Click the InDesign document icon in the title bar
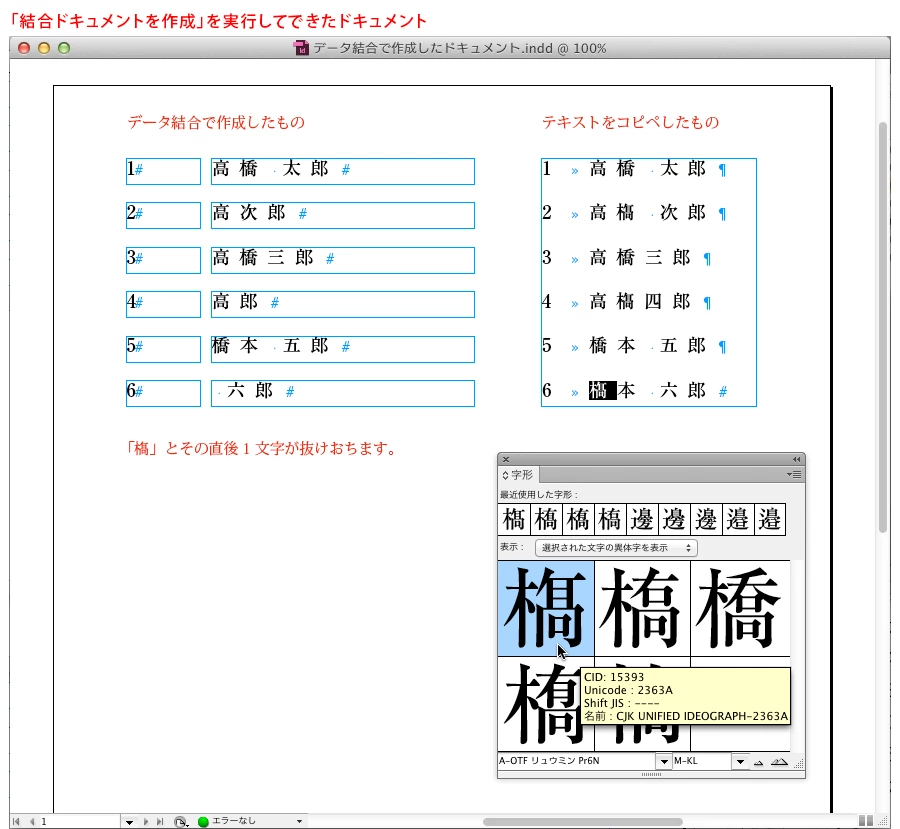This screenshot has width=900, height=829. coord(301,48)
